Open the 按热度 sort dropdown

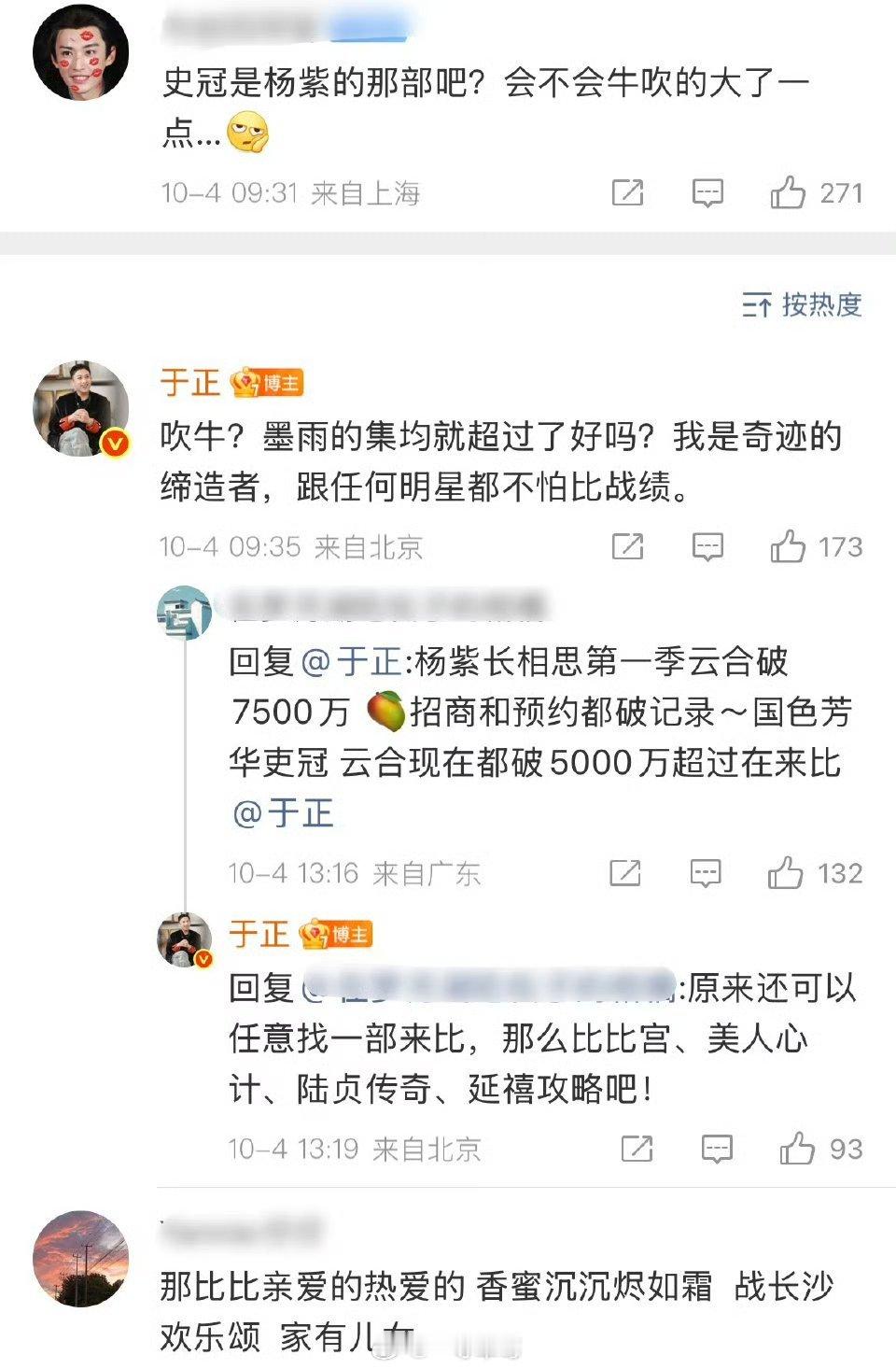click(x=802, y=304)
